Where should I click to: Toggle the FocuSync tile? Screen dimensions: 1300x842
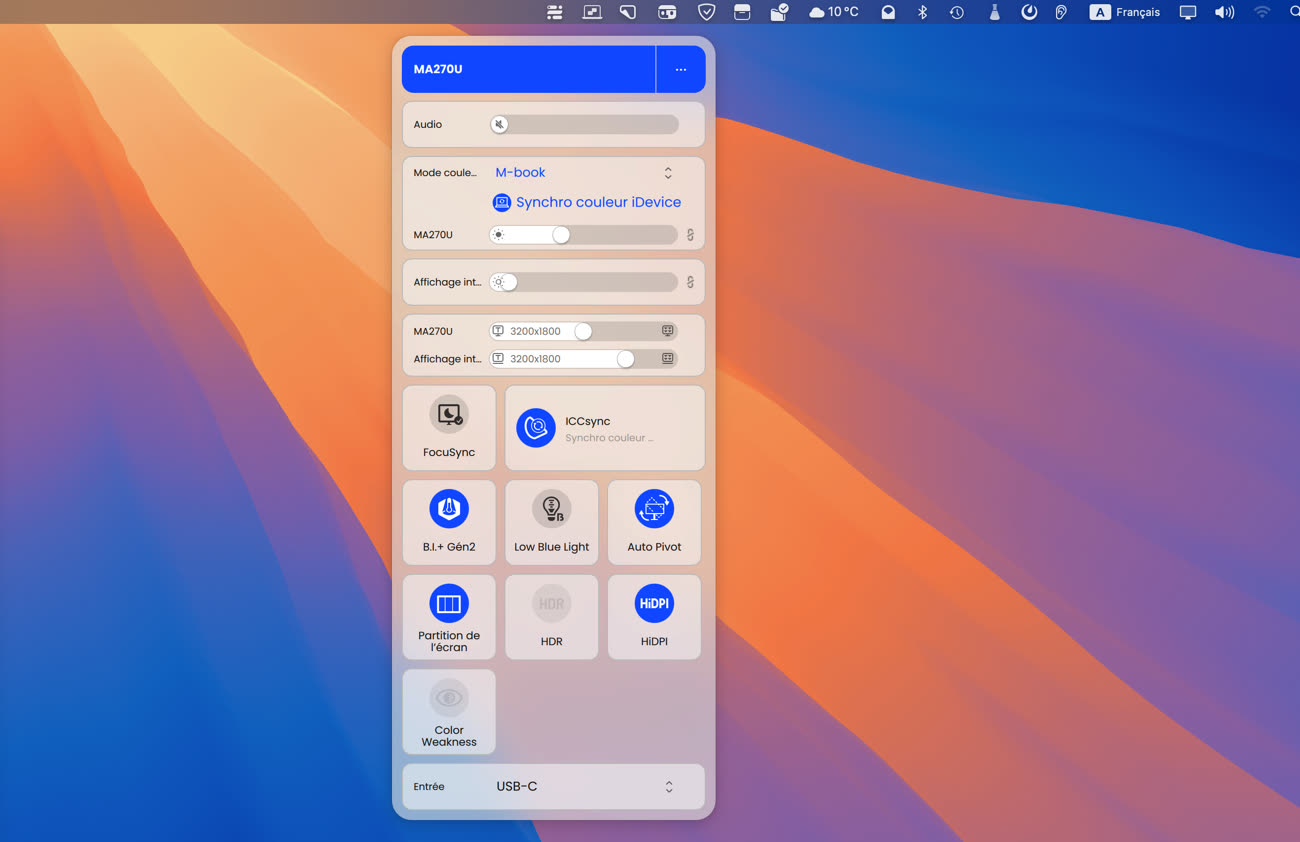[x=449, y=428]
